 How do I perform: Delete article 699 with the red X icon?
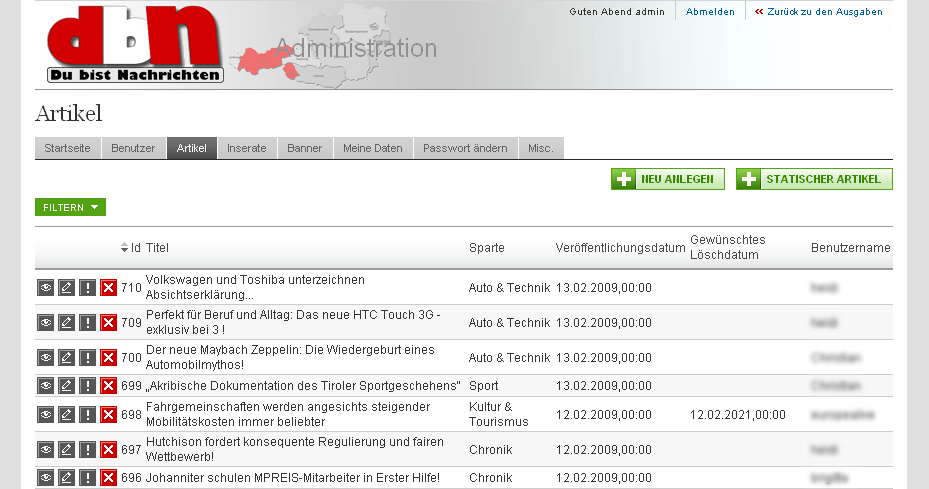[109, 386]
